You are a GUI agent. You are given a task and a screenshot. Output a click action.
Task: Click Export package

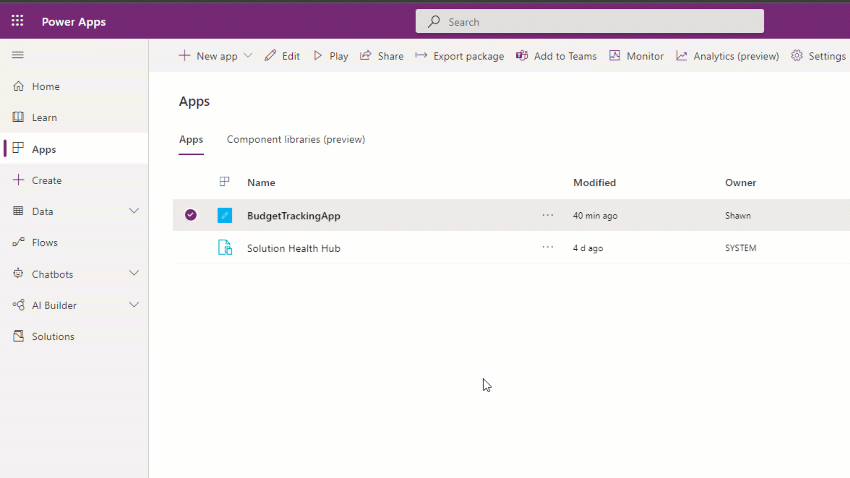pyautogui.click(x=460, y=56)
